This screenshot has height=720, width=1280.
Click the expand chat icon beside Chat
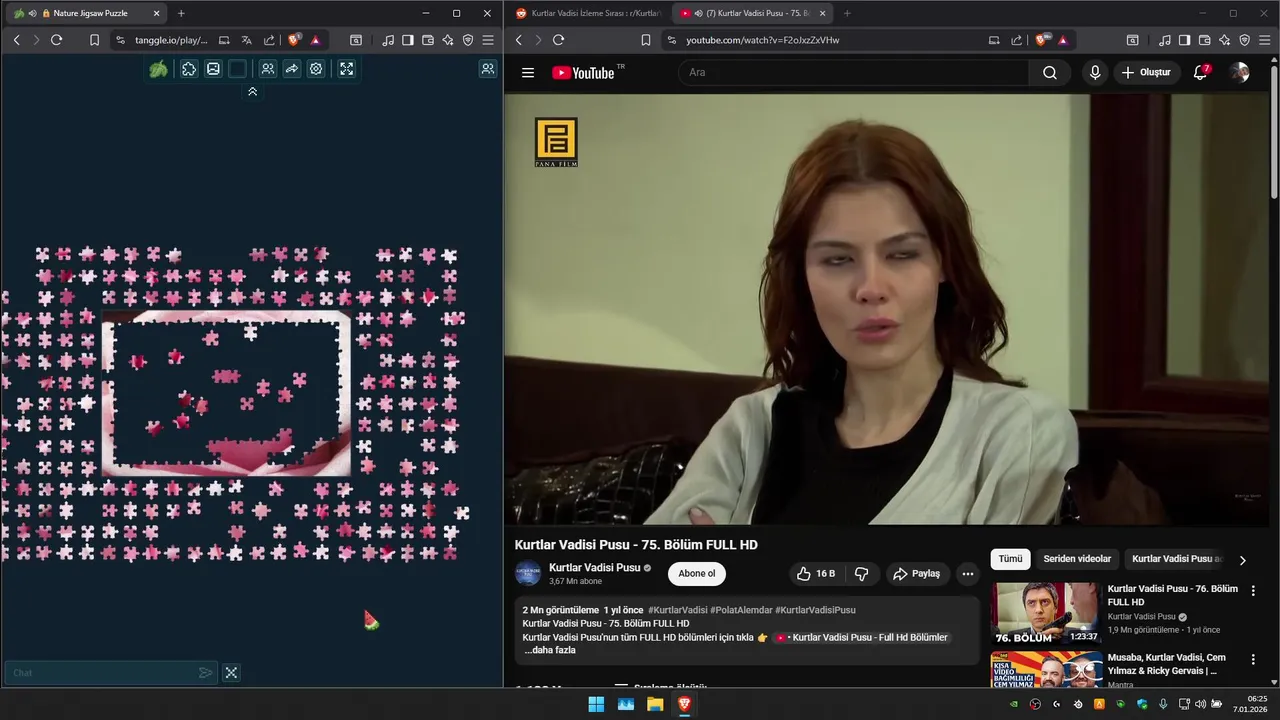231,673
